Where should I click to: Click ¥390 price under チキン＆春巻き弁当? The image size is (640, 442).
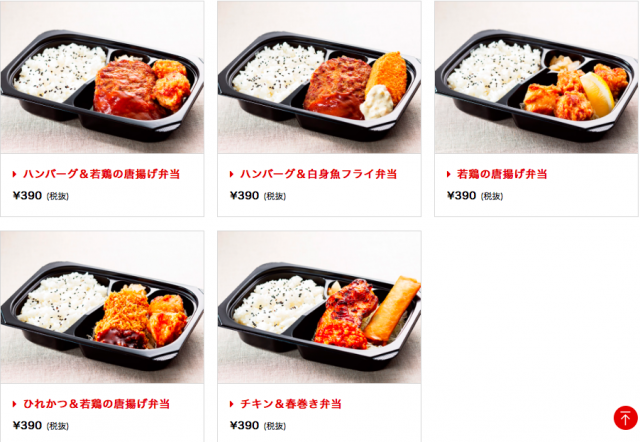244,425
